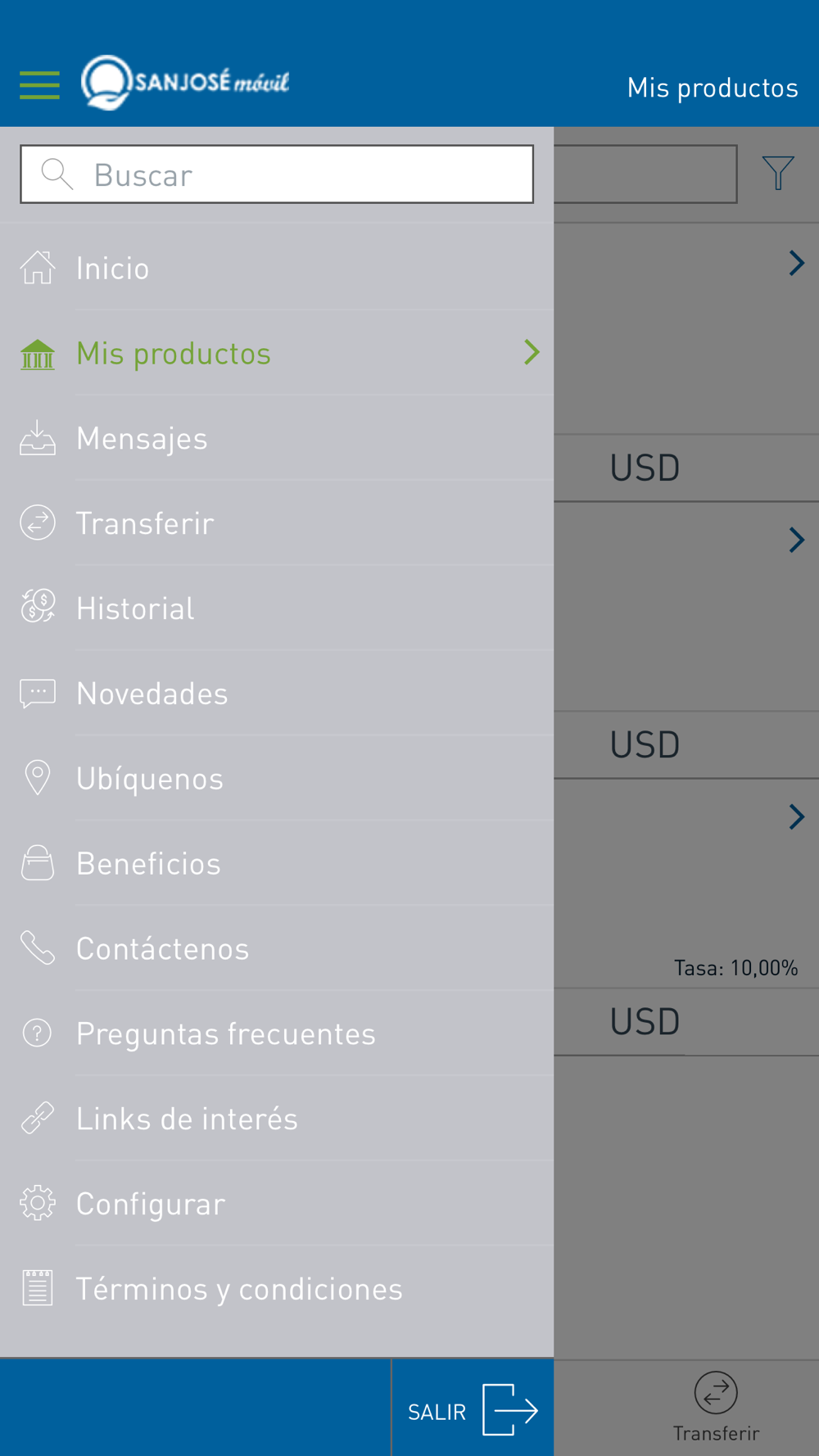The height and width of the screenshot is (1456, 819).
Task: Open the filter funnel icon
Action: point(778,173)
